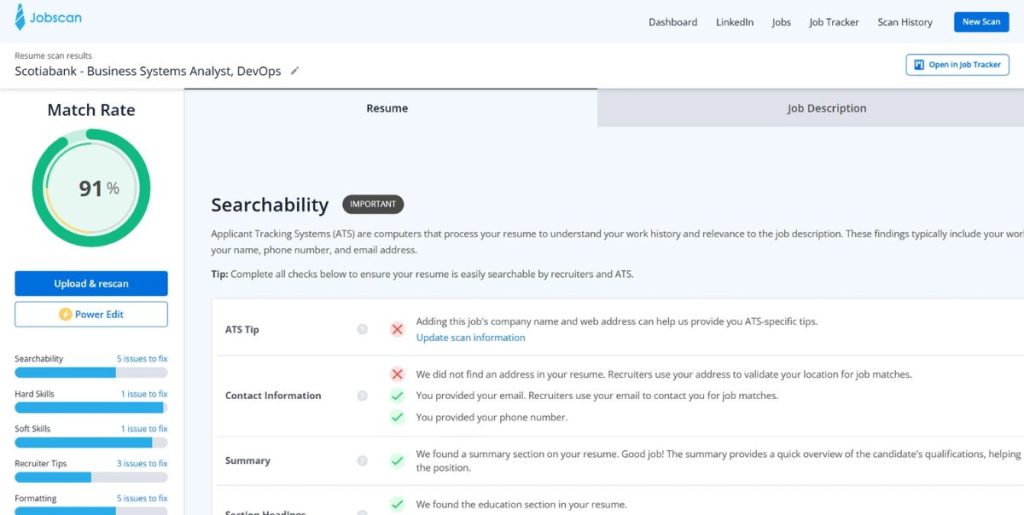Image resolution: width=1024 pixels, height=515 pixels.
Task: Click Formatting label in sidebar
Action: (35, 499)
